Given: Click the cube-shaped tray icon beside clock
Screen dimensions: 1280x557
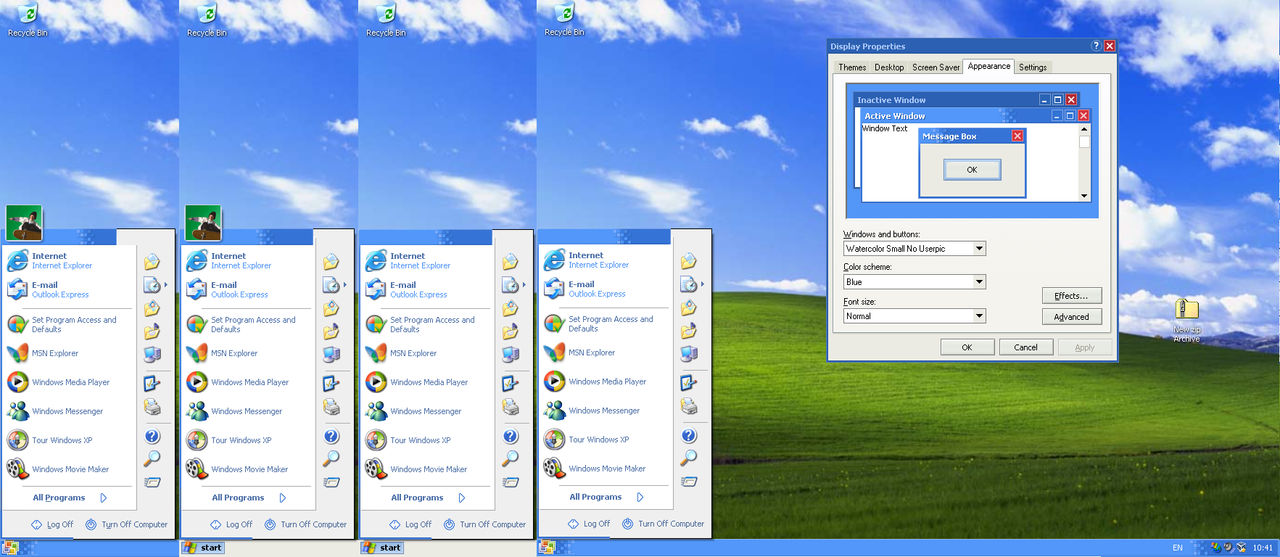Looking at the screenshot, I should [x=1241, y=548].
